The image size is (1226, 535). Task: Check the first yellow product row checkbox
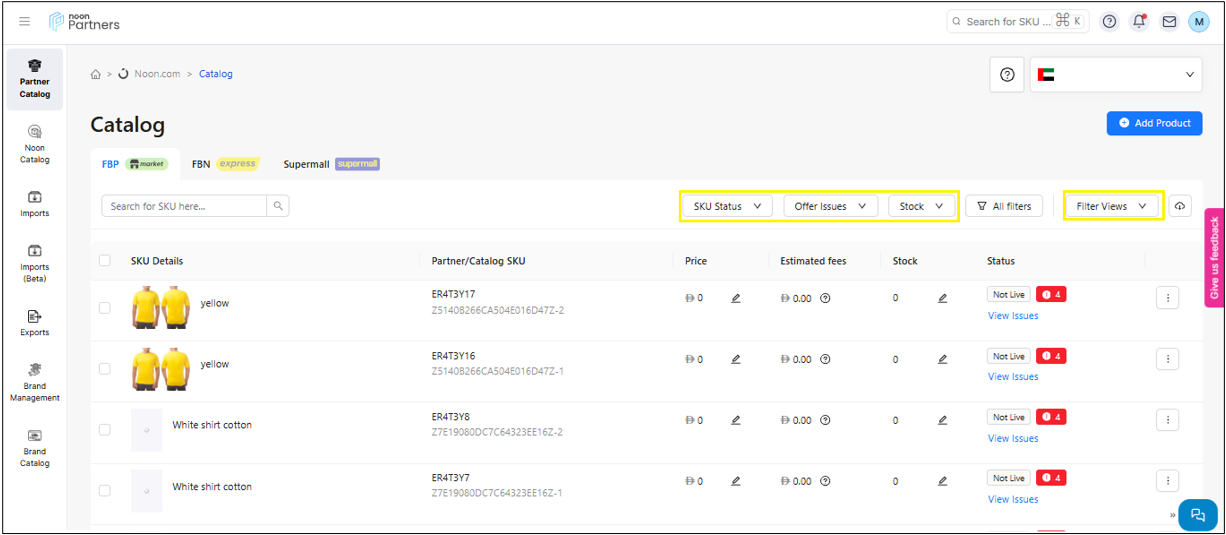point(105,308)
